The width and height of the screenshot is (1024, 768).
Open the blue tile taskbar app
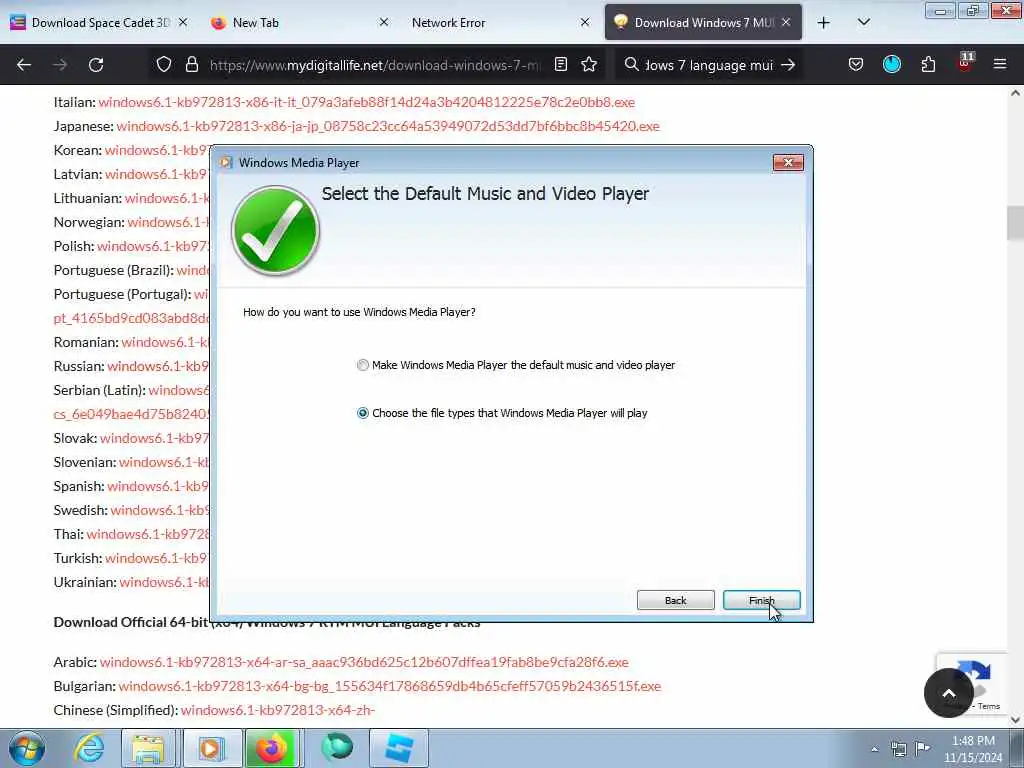399,748
